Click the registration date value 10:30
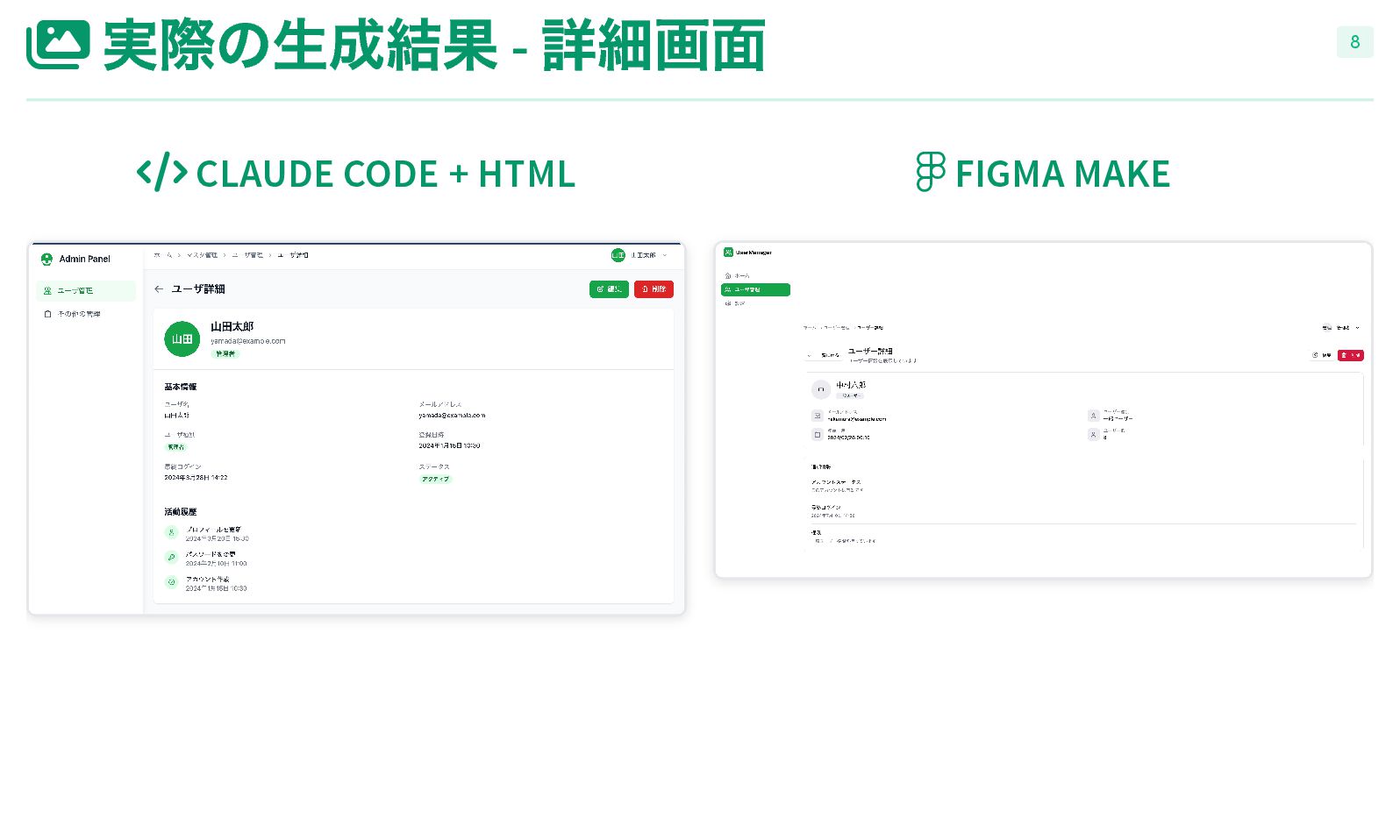Image resolution: width=1400 pixels, height=840 pixels. coord(449,445)
